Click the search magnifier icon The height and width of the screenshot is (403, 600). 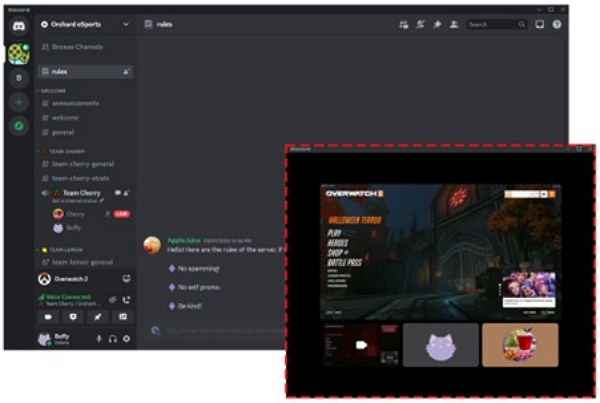click(522, 24)
